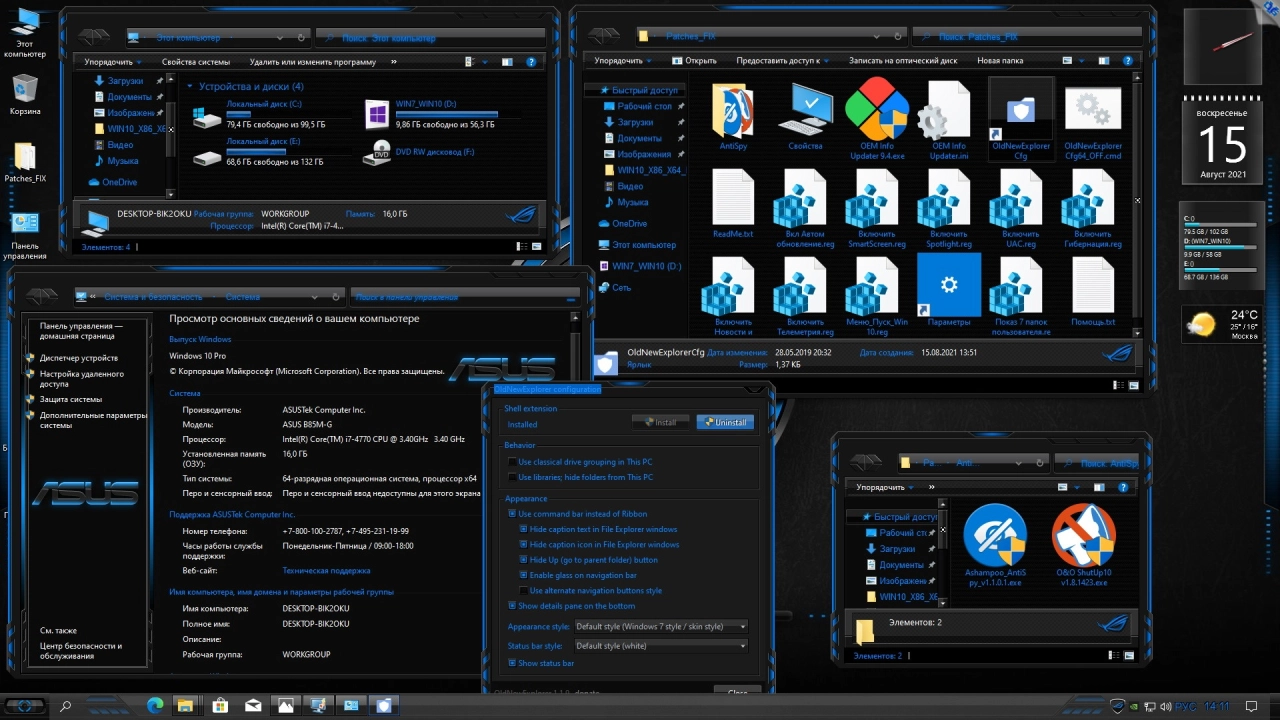Open Диспетчер устройств in control panel
Screen dimensions: 1280x720
coord(79,358)
